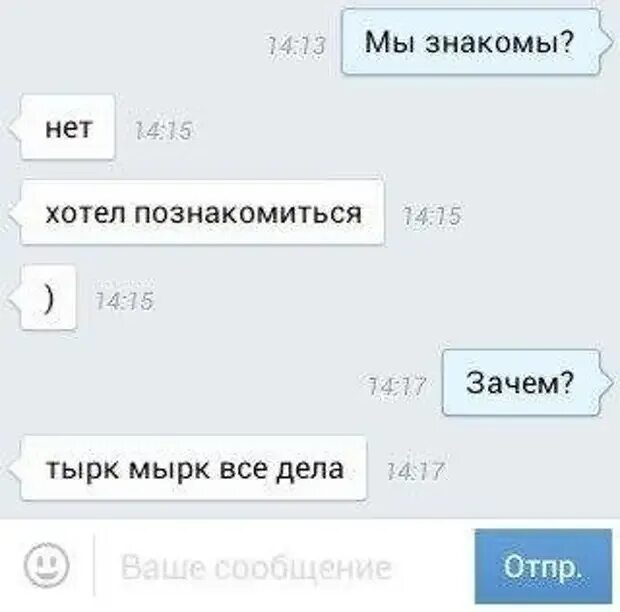620x612 pixels.
Task: Click the word познакомиться in the message
Action: point(248,213)
